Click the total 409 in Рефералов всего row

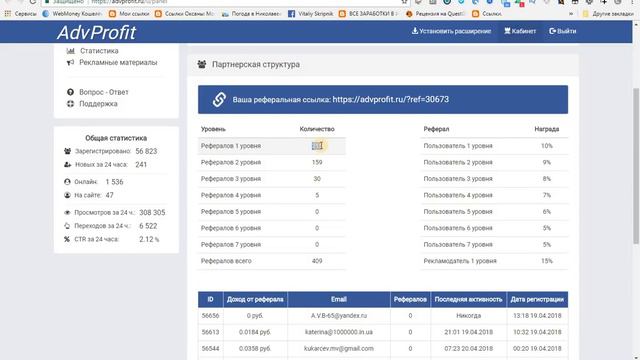tap(317, 261)
